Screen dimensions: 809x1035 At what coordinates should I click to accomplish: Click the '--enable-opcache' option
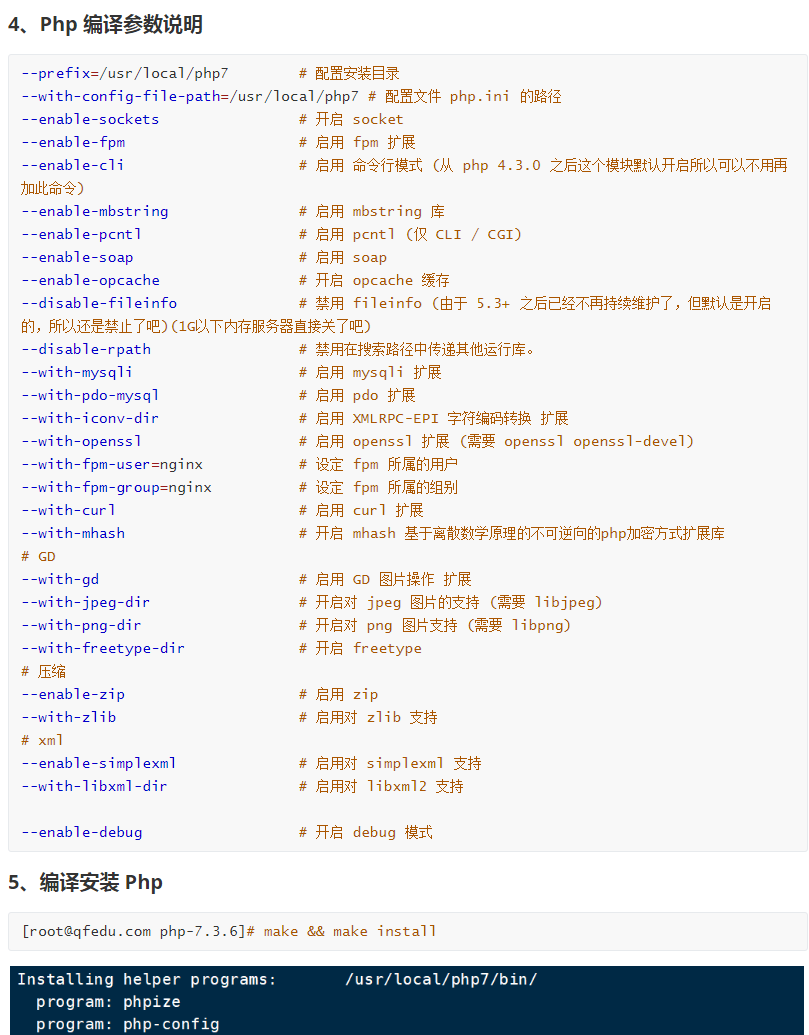click(90, 281)
